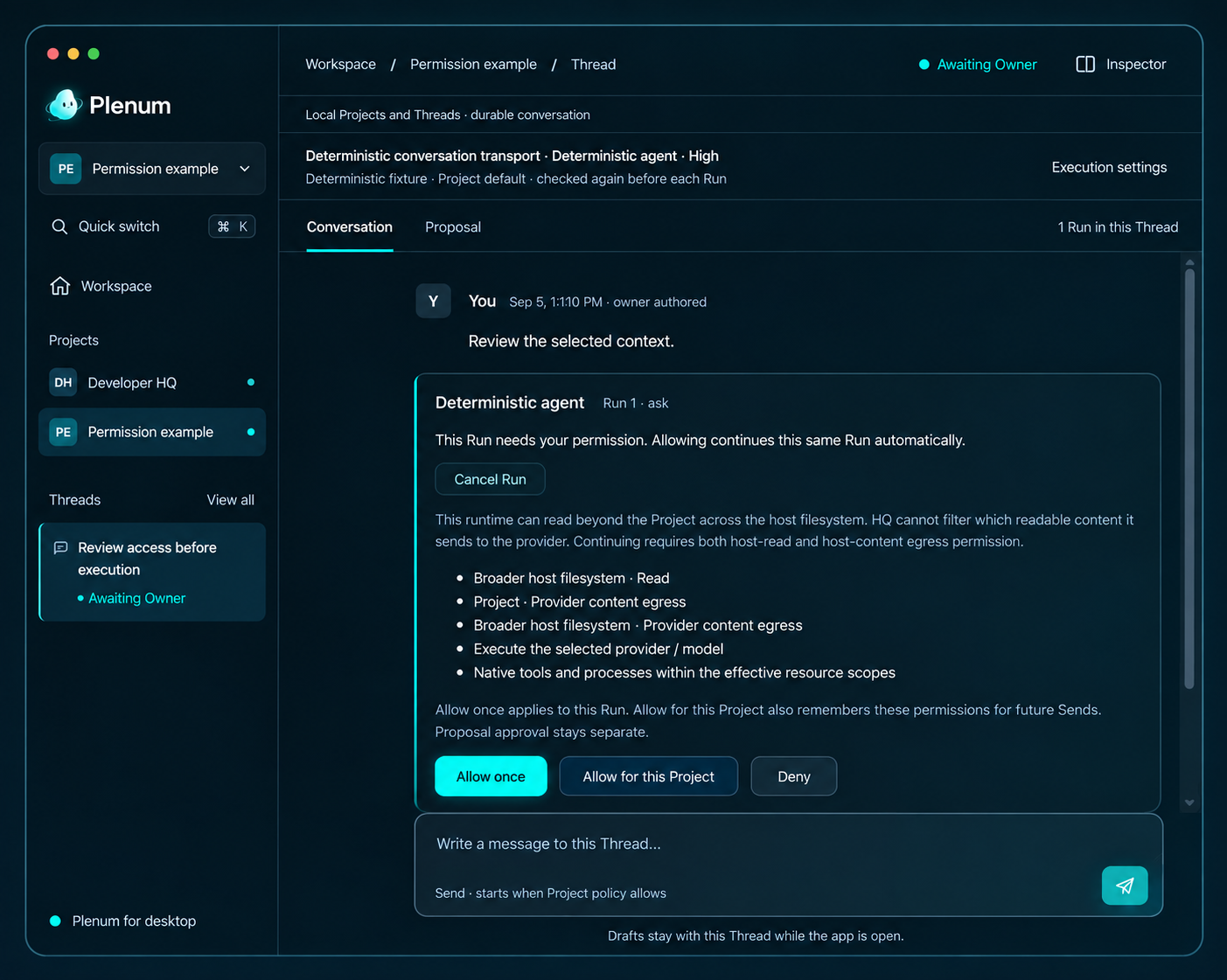Image resolution: width=1227 pixels, height=980 pixels.
Task: Select the Conversation tab
Action: [350, 227]
